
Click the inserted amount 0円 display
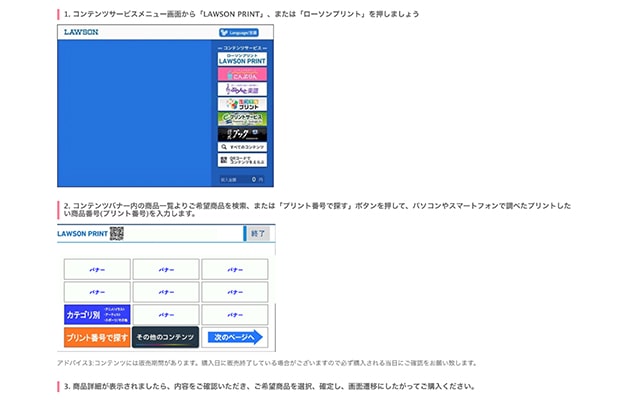(x=242, y=180)
